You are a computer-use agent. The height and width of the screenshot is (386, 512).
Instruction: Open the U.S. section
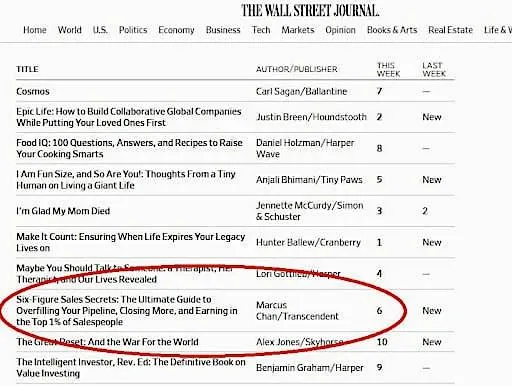coord(100,30)
